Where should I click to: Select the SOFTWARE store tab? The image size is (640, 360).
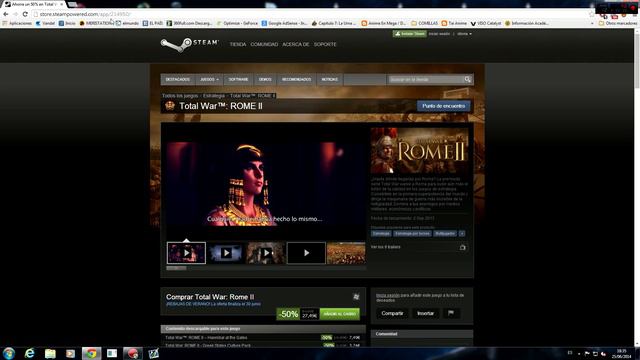[238, 79]
